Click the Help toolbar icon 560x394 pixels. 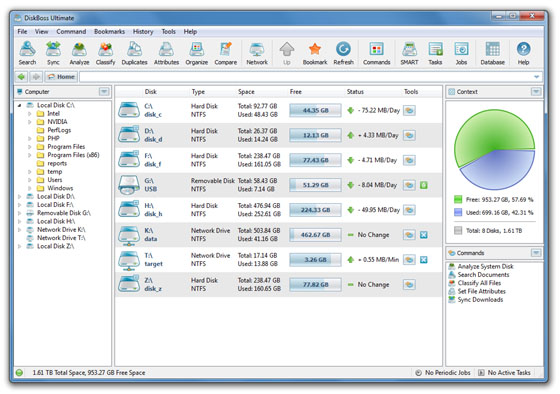tap(523, 53)
